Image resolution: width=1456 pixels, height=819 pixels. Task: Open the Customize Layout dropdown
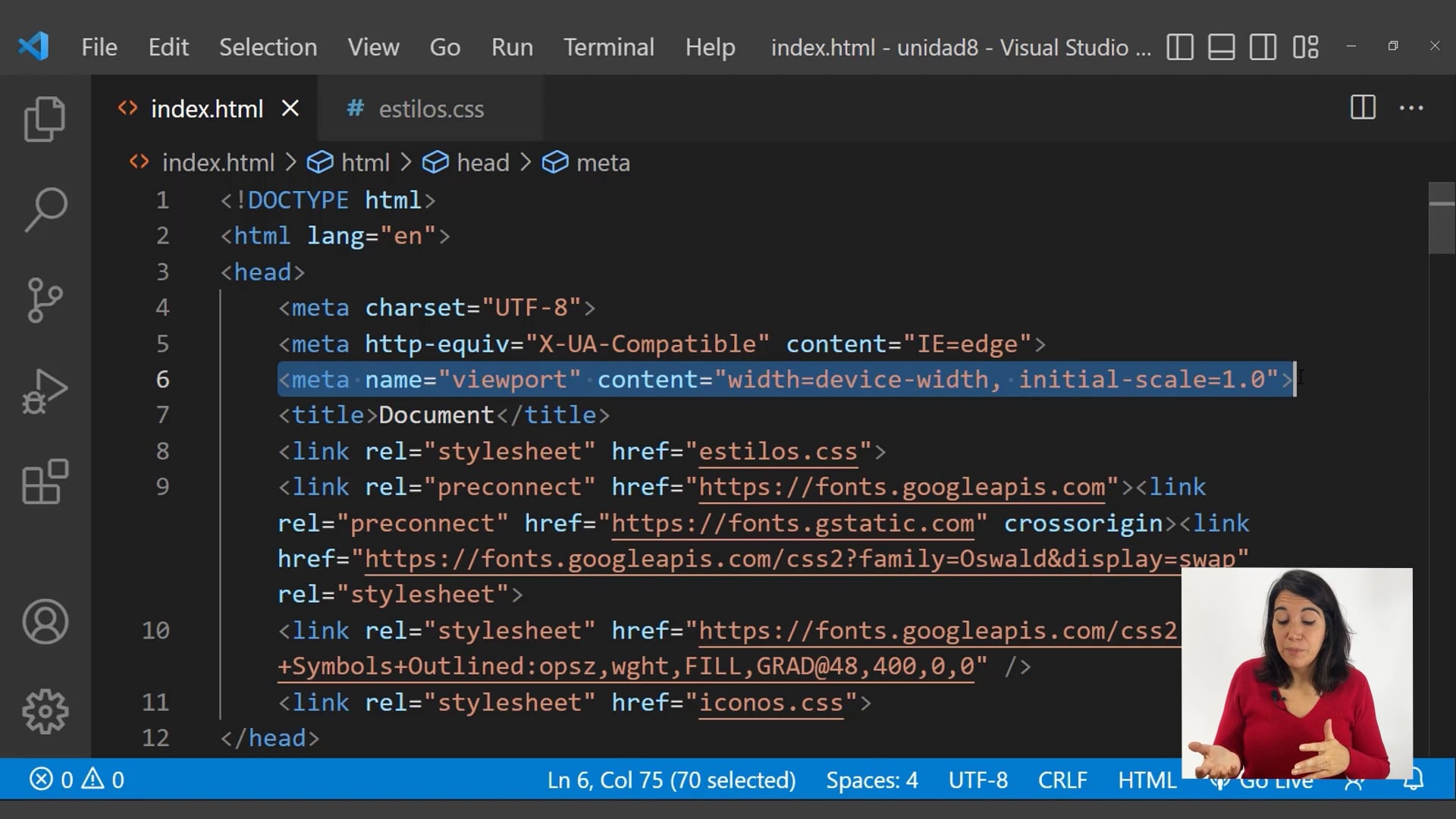(x=1305, y=47)
